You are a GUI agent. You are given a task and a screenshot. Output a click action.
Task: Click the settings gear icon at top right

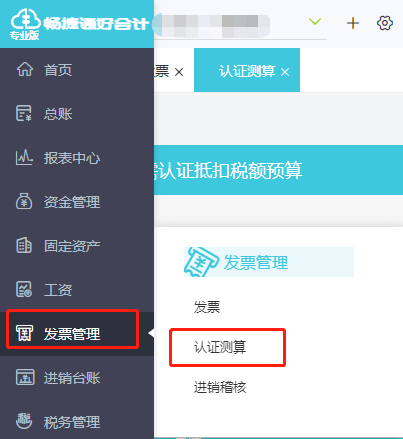[385, 23]
